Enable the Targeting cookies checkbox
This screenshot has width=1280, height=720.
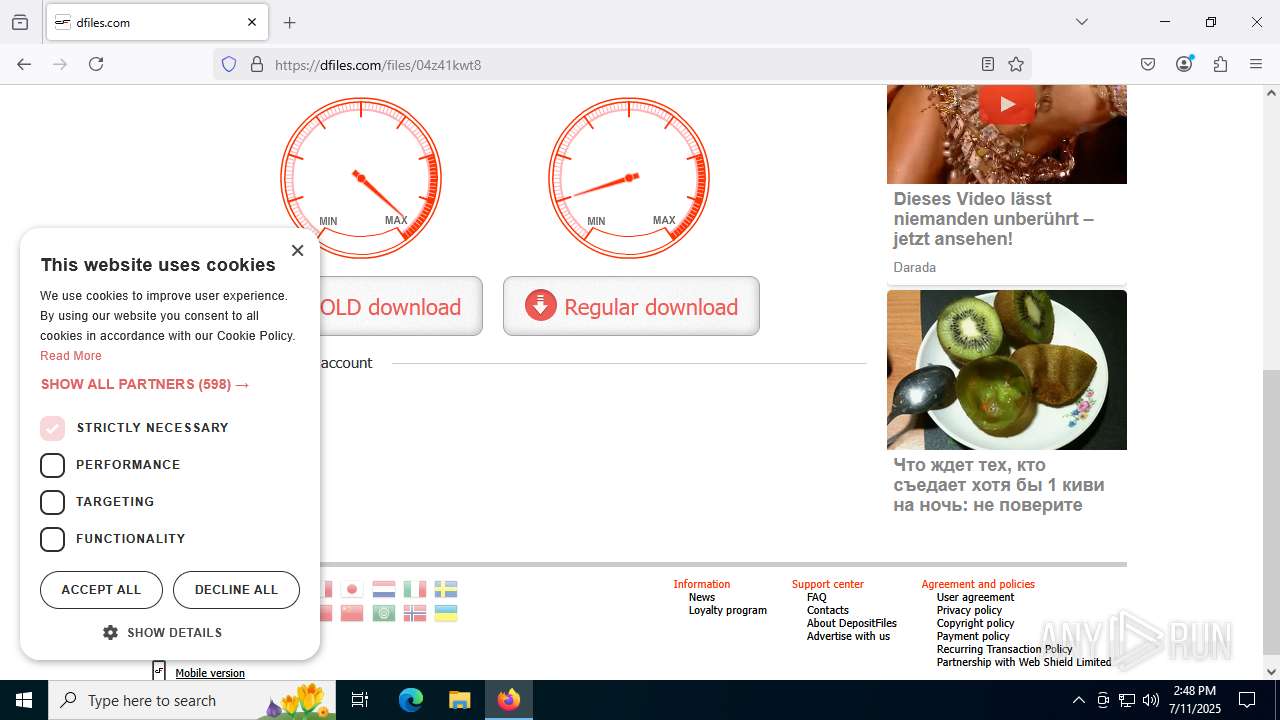point(52,502)
